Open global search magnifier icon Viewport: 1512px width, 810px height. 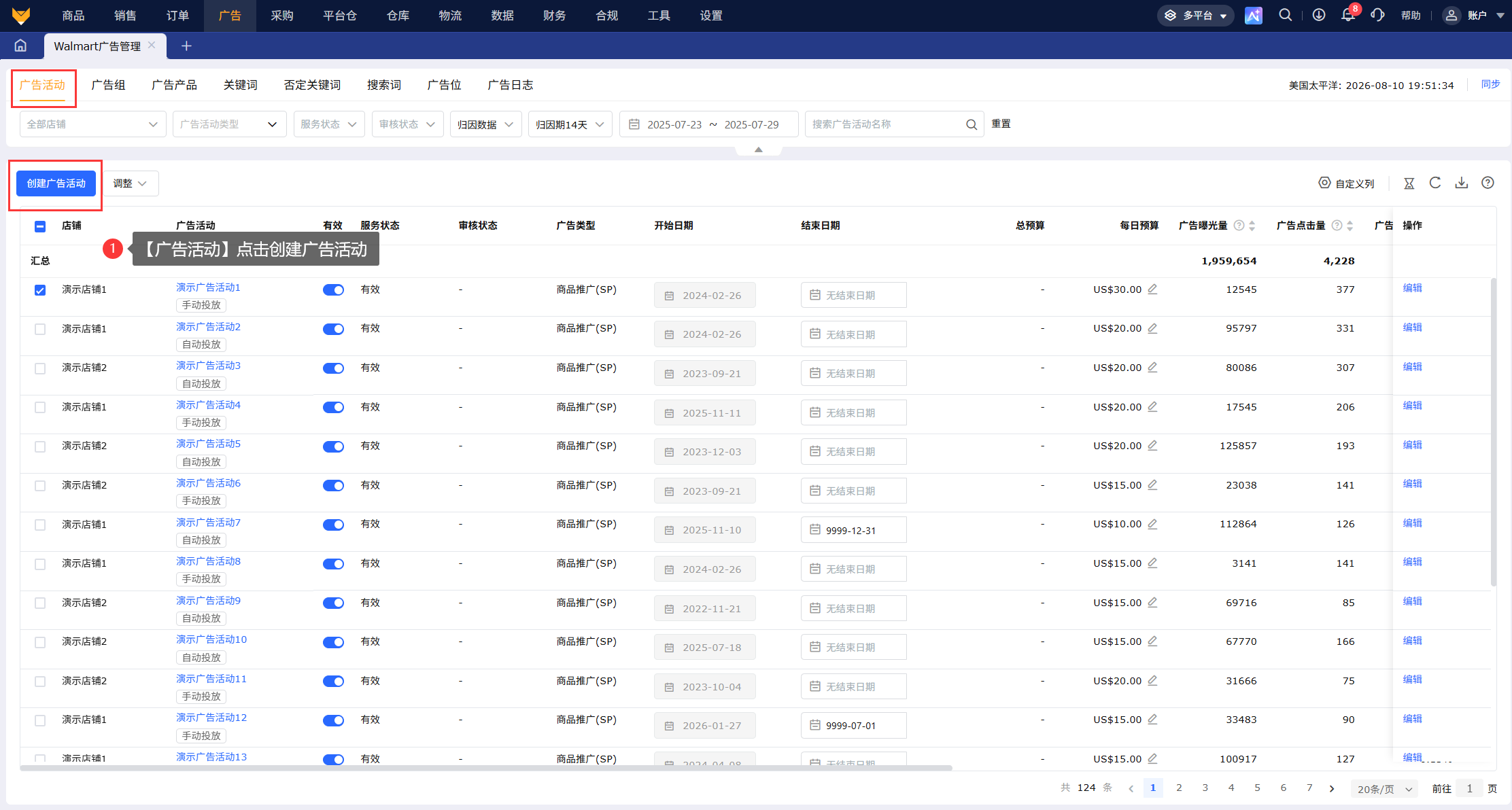[x=1285, y=15]
